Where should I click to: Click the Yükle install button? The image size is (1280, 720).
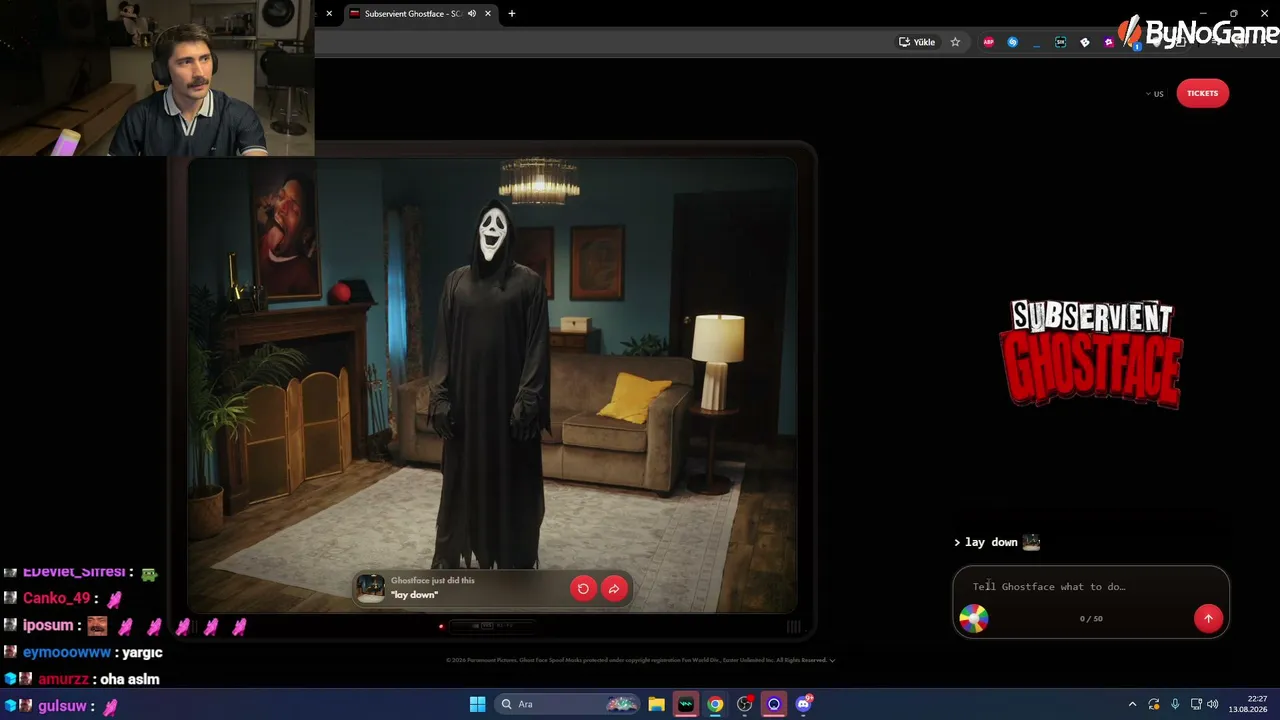click(x=917, y=42)
